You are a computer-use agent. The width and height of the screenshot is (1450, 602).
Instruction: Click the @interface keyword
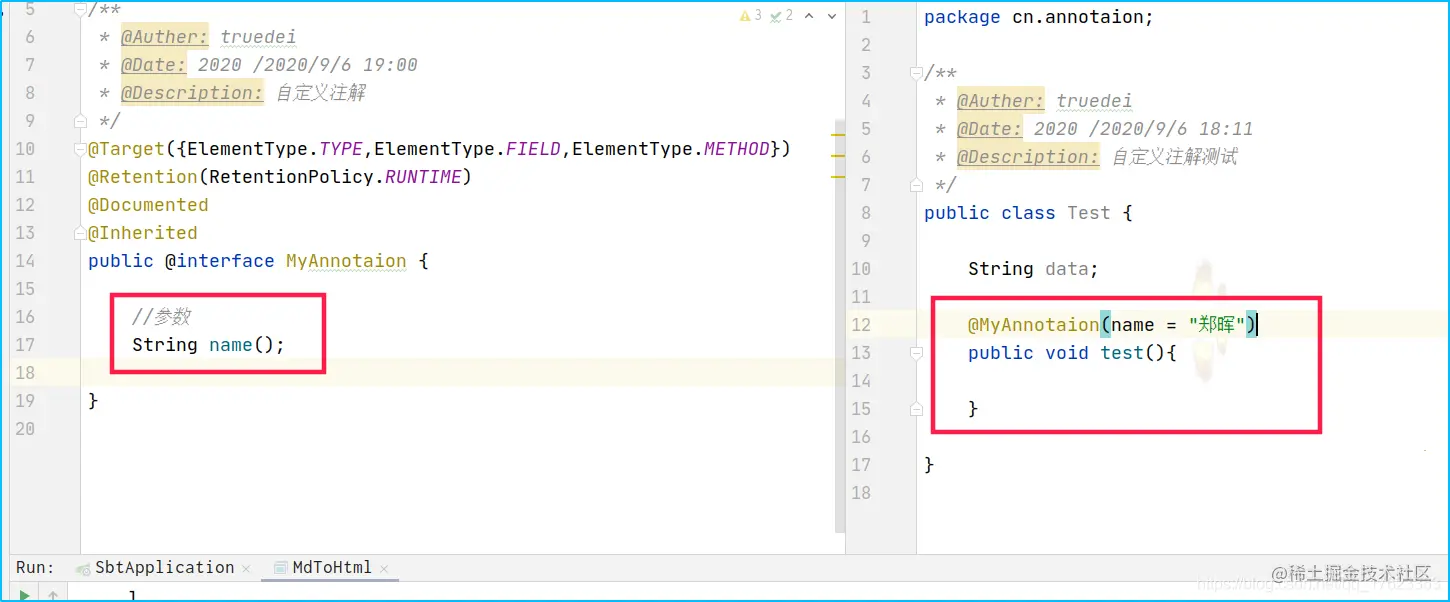220,261
